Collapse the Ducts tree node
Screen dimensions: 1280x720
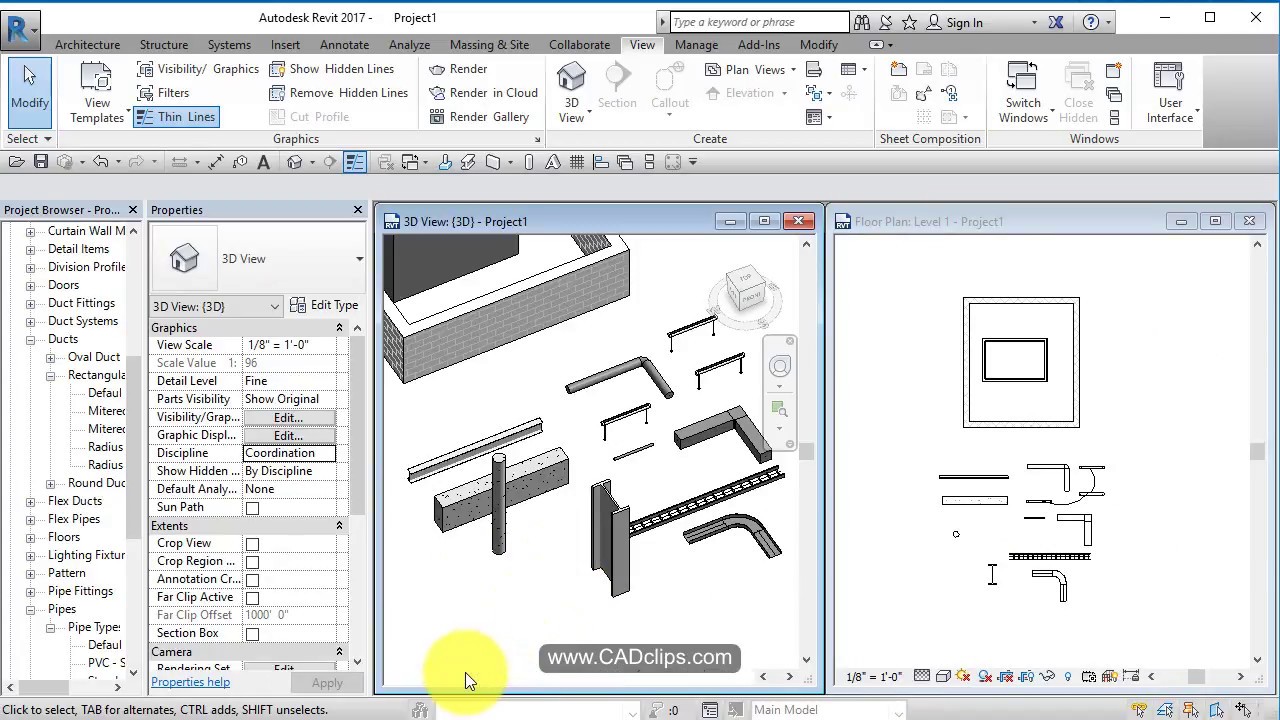click(30, 339)
